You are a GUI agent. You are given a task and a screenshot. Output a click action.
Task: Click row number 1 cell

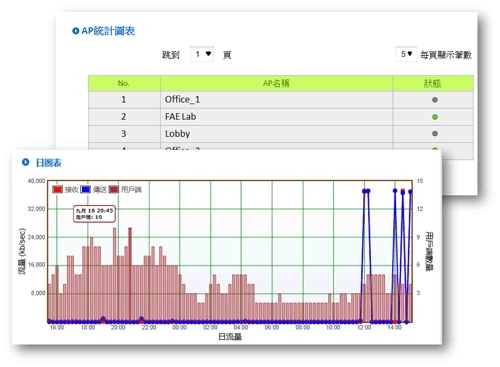[124, 100]
